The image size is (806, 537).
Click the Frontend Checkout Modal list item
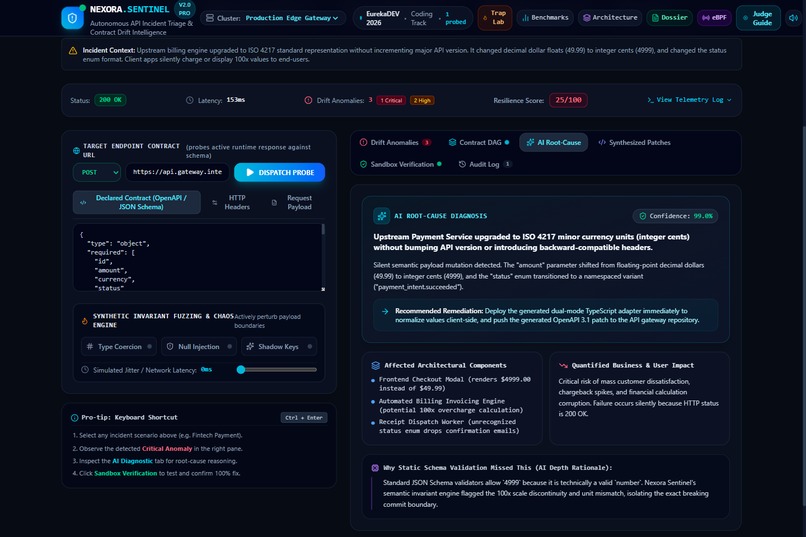[452, 384]
